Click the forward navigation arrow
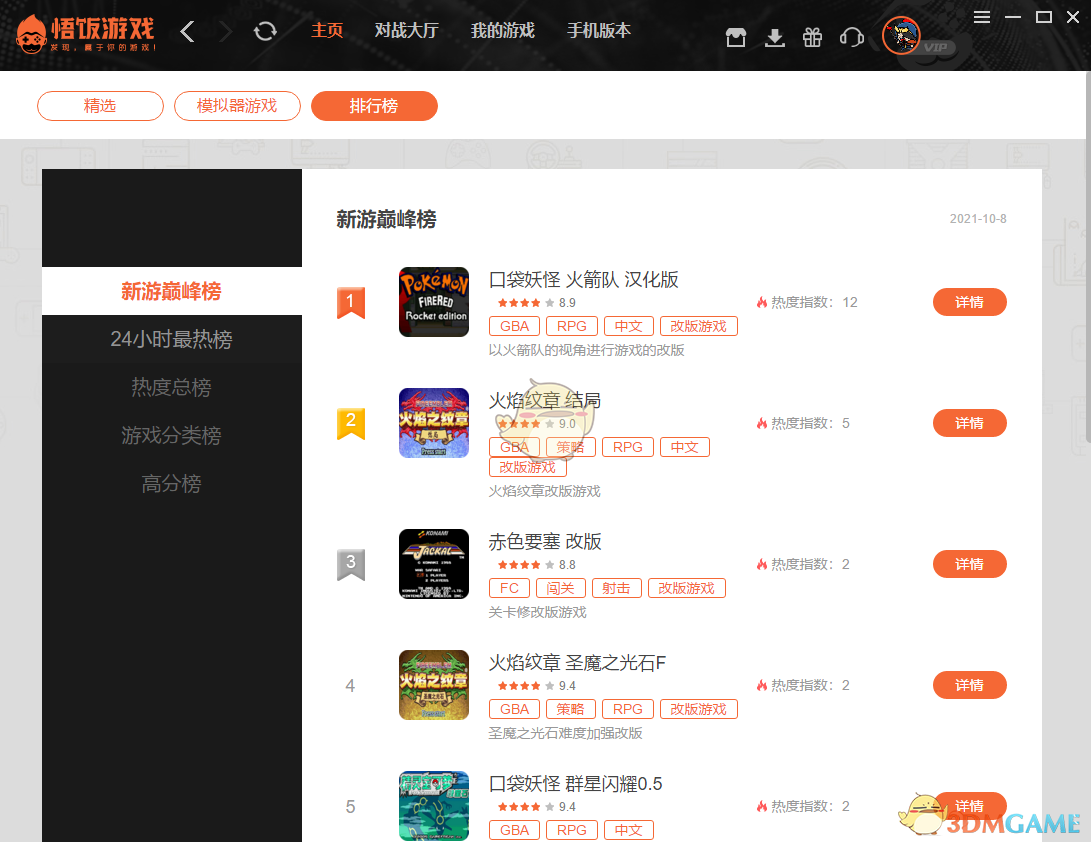This screenshot has height=842, width=1091. pyautogui.click(x=225, y=31)
